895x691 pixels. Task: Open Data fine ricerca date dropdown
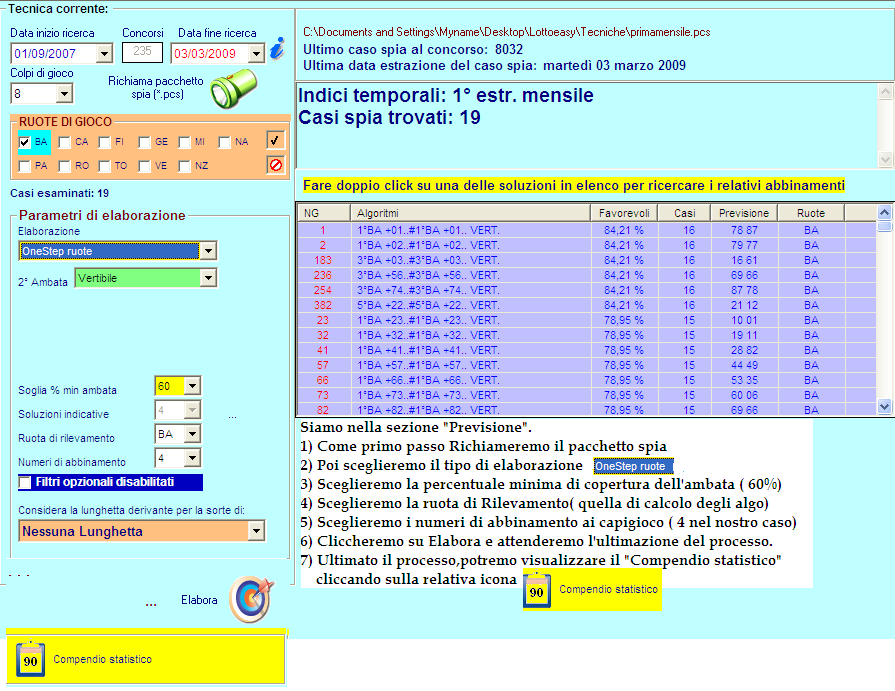click(256, 54)
